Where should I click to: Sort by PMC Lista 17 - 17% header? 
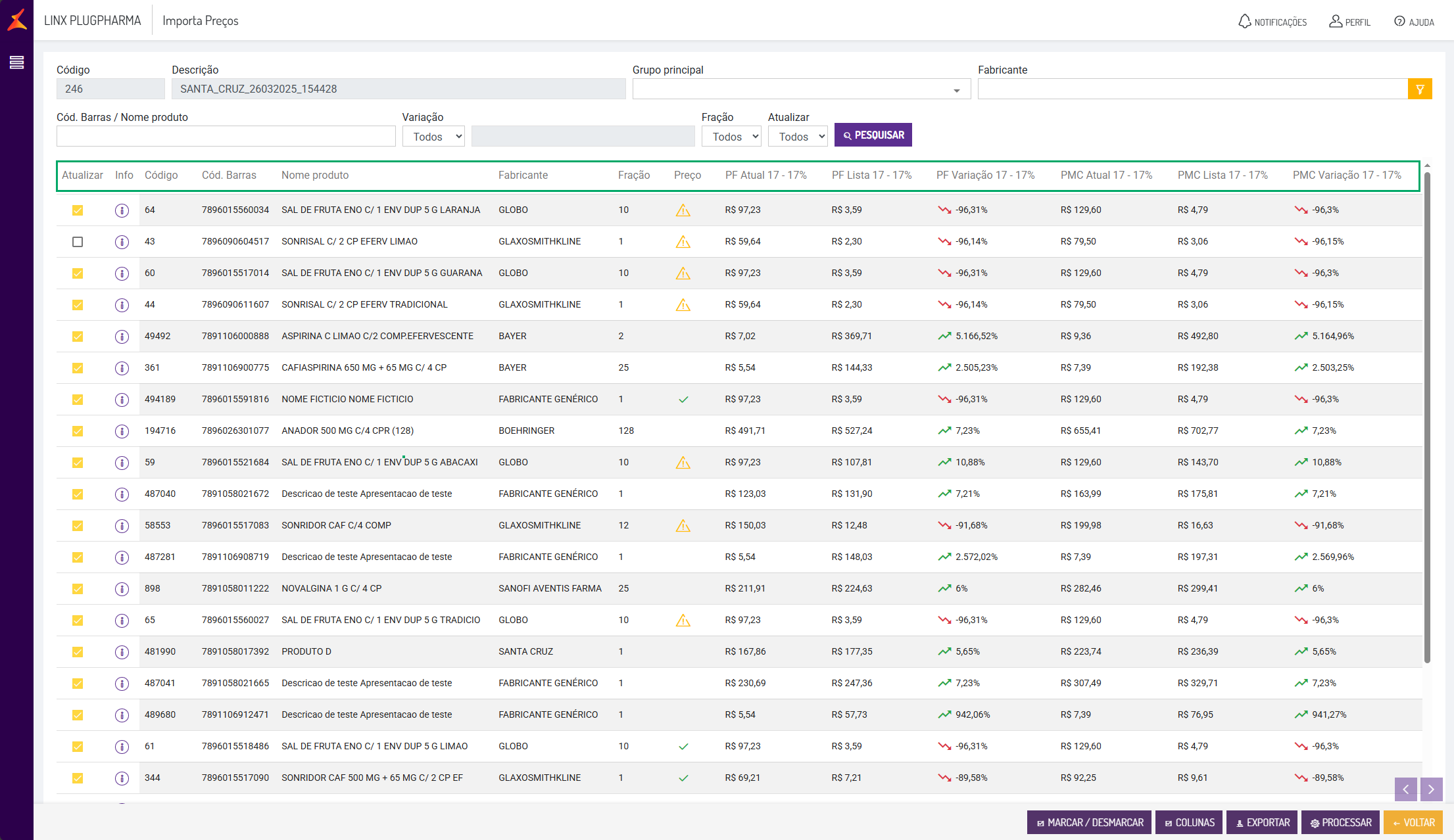1223,175
